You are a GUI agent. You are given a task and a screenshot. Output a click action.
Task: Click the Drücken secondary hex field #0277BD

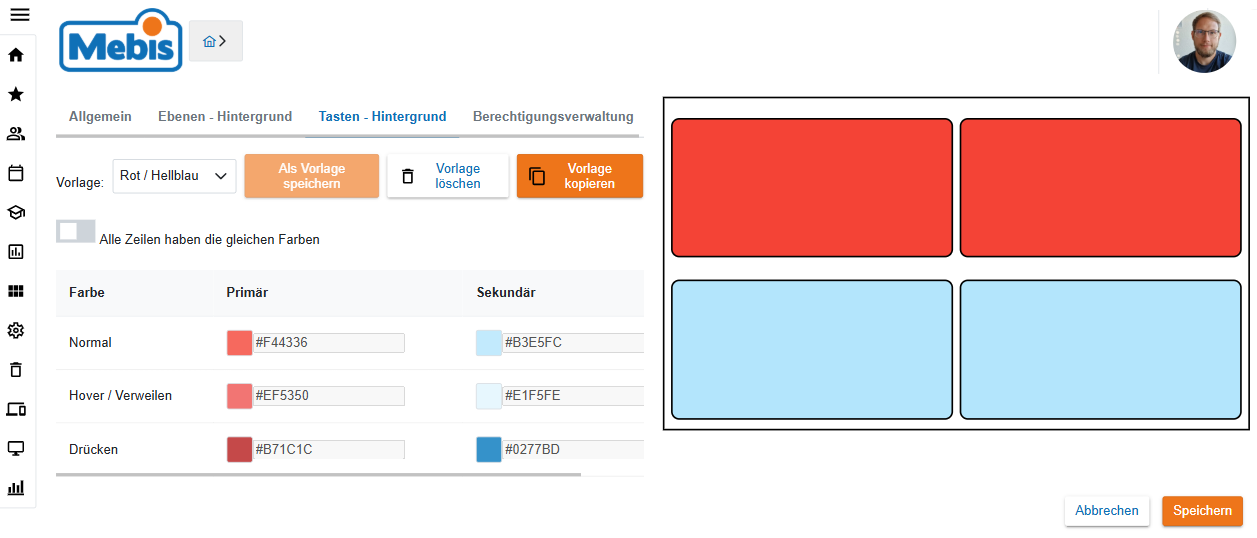point(573,450)
